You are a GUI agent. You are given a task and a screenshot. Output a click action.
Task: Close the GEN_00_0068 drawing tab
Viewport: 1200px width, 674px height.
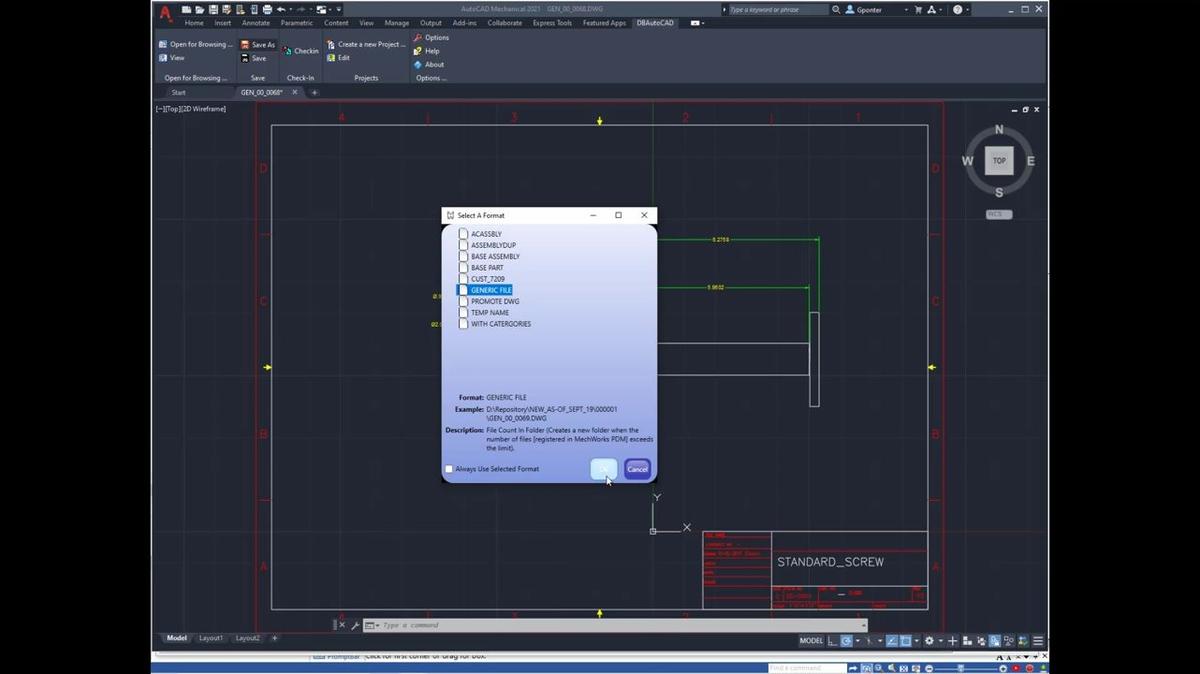point(294,92)
